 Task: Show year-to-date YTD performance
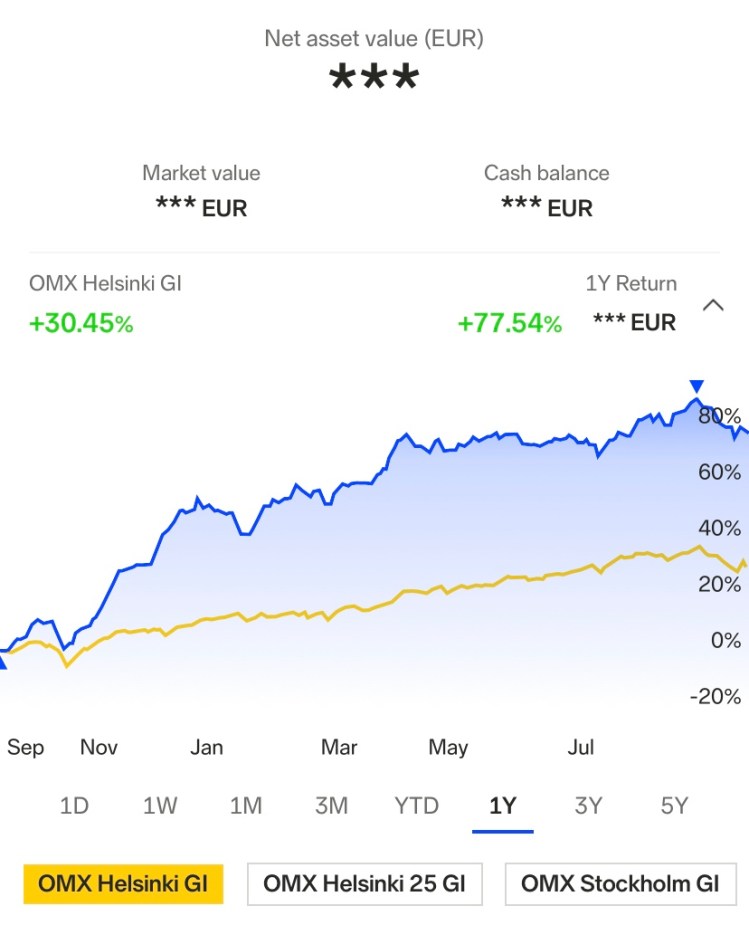[416, 805]
